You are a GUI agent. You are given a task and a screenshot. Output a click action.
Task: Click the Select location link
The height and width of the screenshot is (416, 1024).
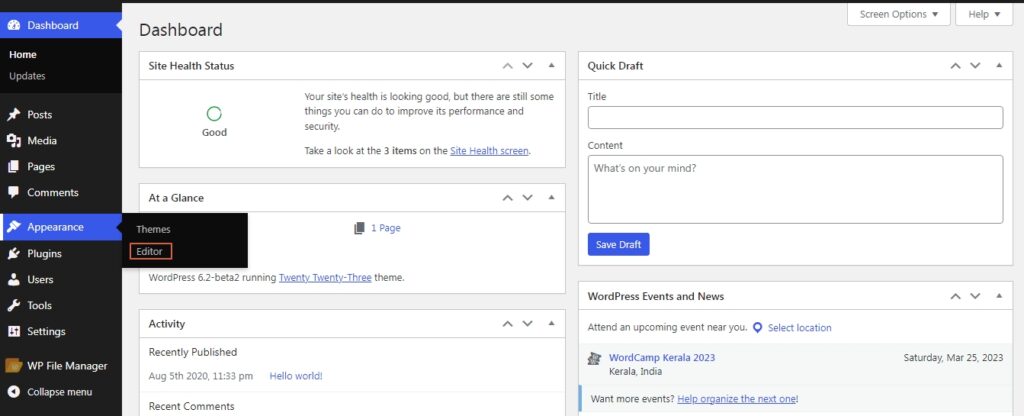[x=799, y=328]
